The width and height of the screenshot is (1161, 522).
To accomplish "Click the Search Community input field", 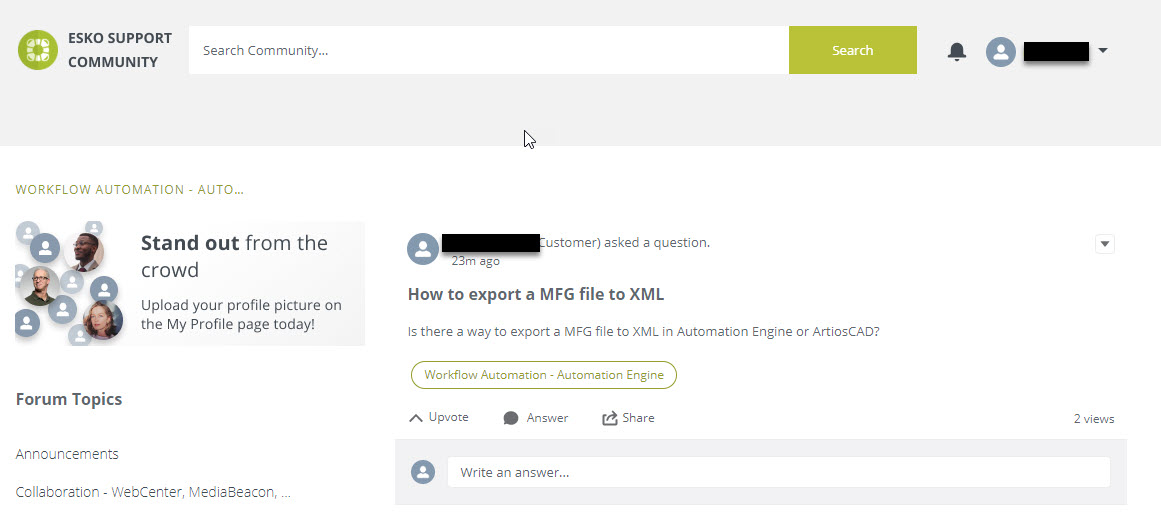I will tap(489, 50).
